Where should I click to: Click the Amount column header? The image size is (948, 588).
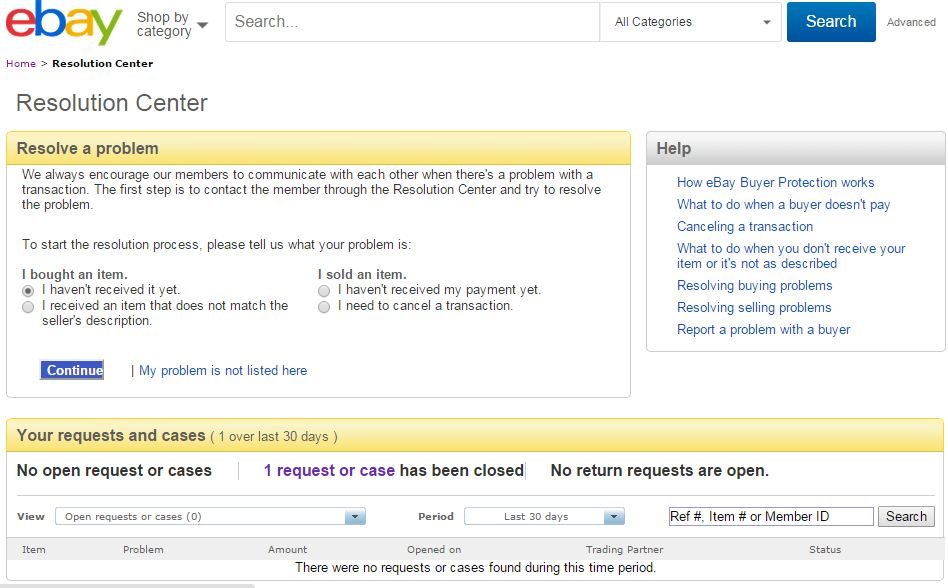click(288, 549)
